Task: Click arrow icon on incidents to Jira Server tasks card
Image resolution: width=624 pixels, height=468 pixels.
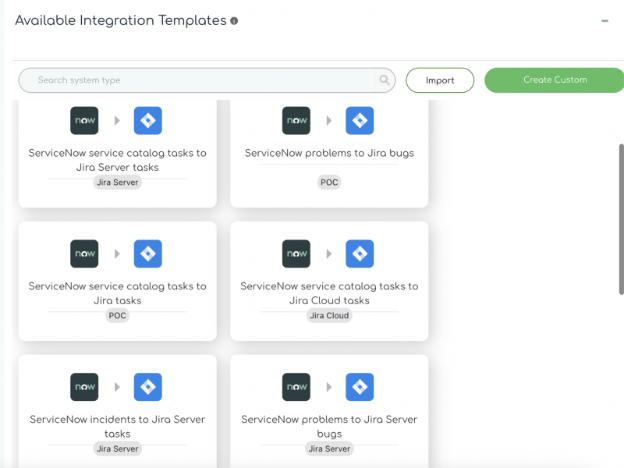Action: point(117,387)
